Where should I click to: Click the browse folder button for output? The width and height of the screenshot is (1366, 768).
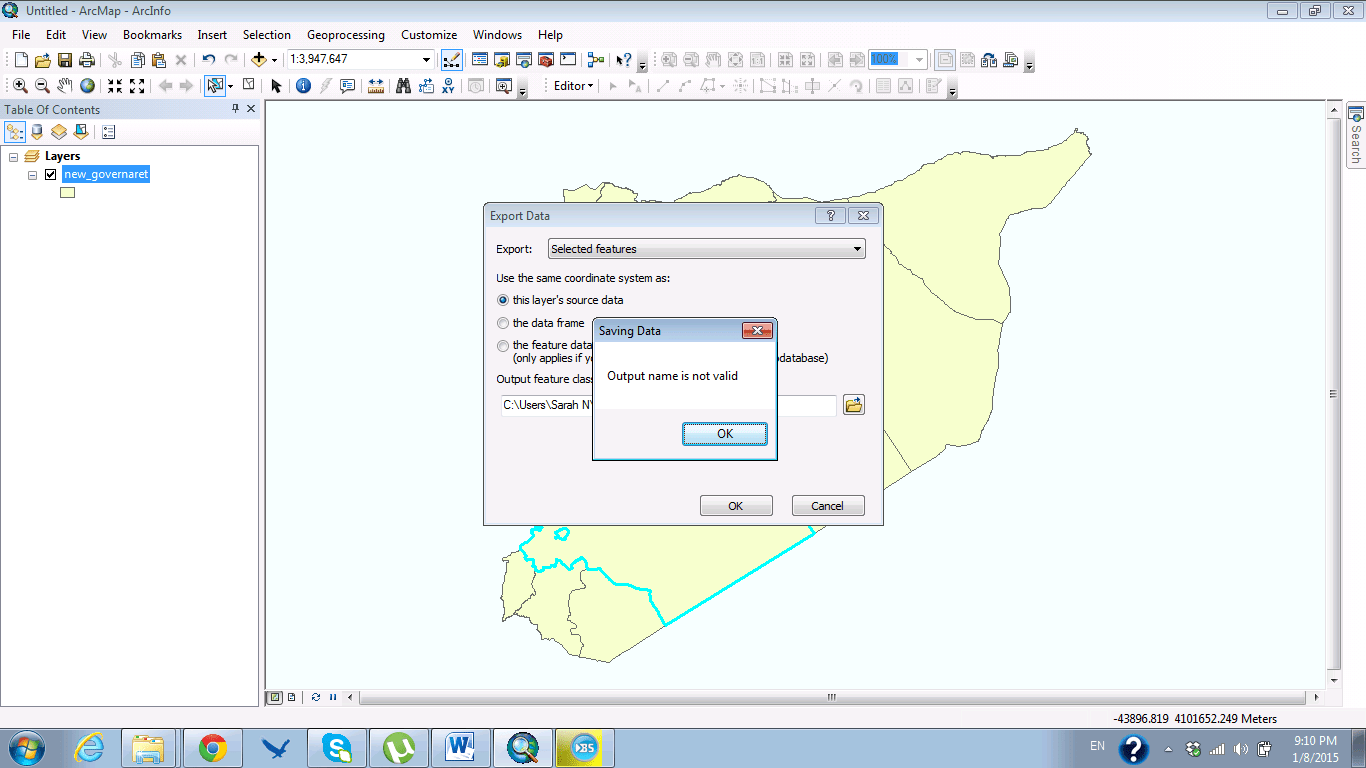854,405
